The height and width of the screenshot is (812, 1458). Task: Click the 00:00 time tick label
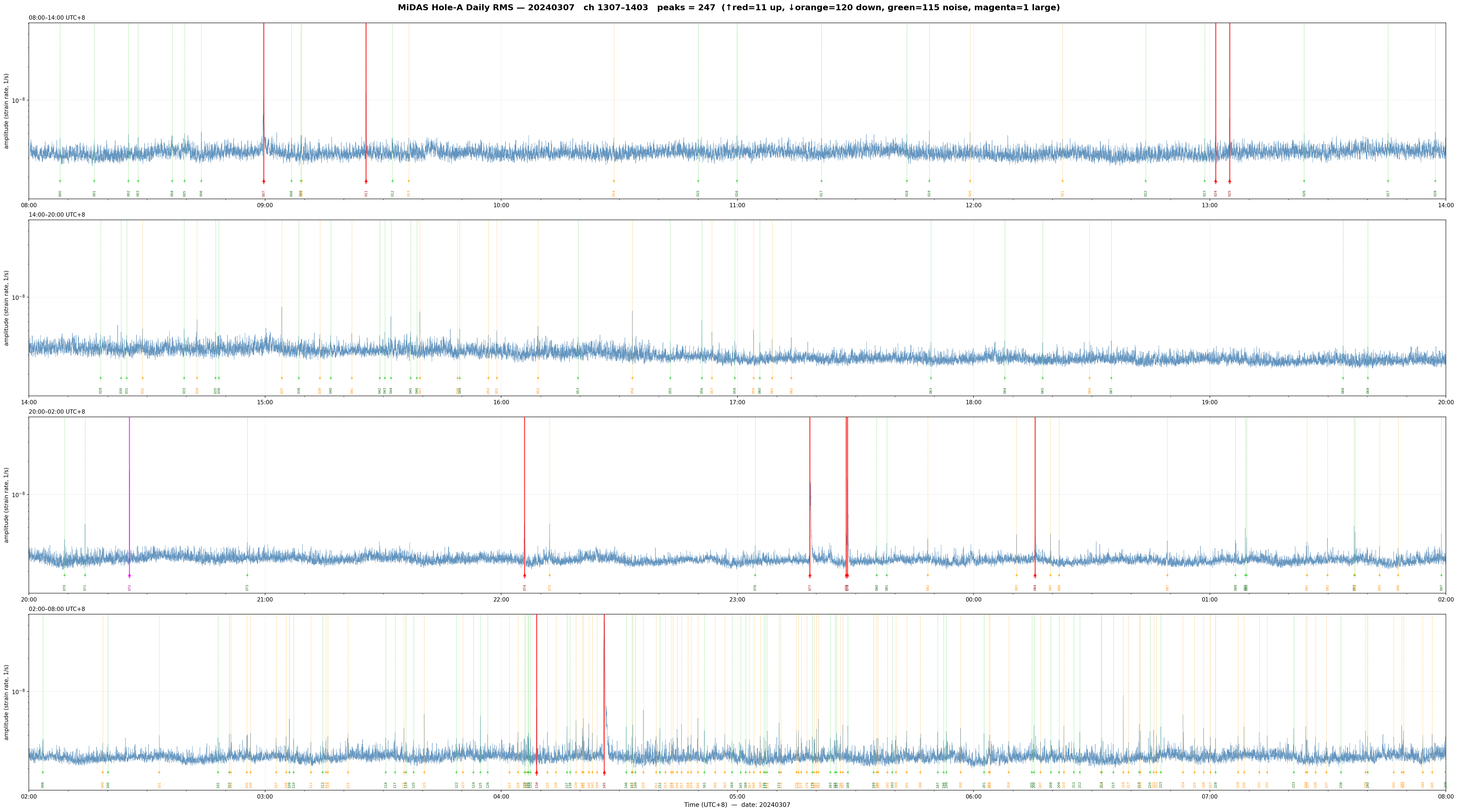[974, 599]
